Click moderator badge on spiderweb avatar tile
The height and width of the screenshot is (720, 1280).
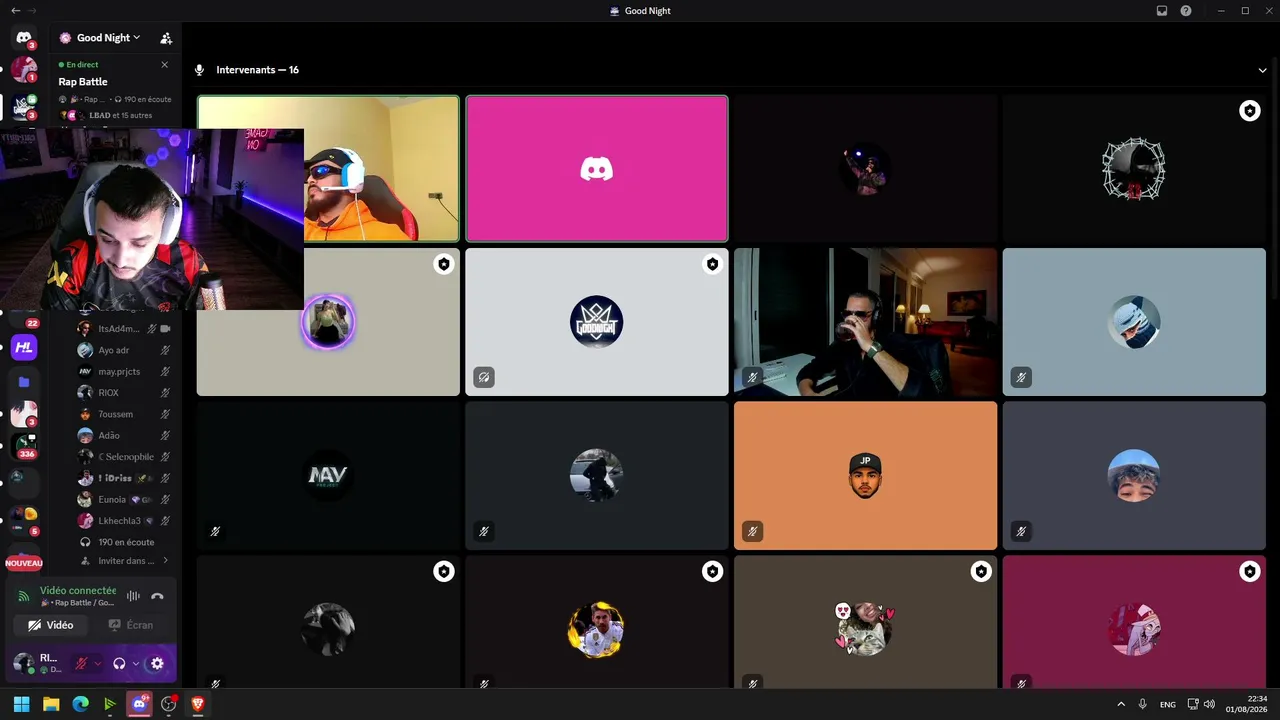pyautogui.click(x=1249, y=111)
